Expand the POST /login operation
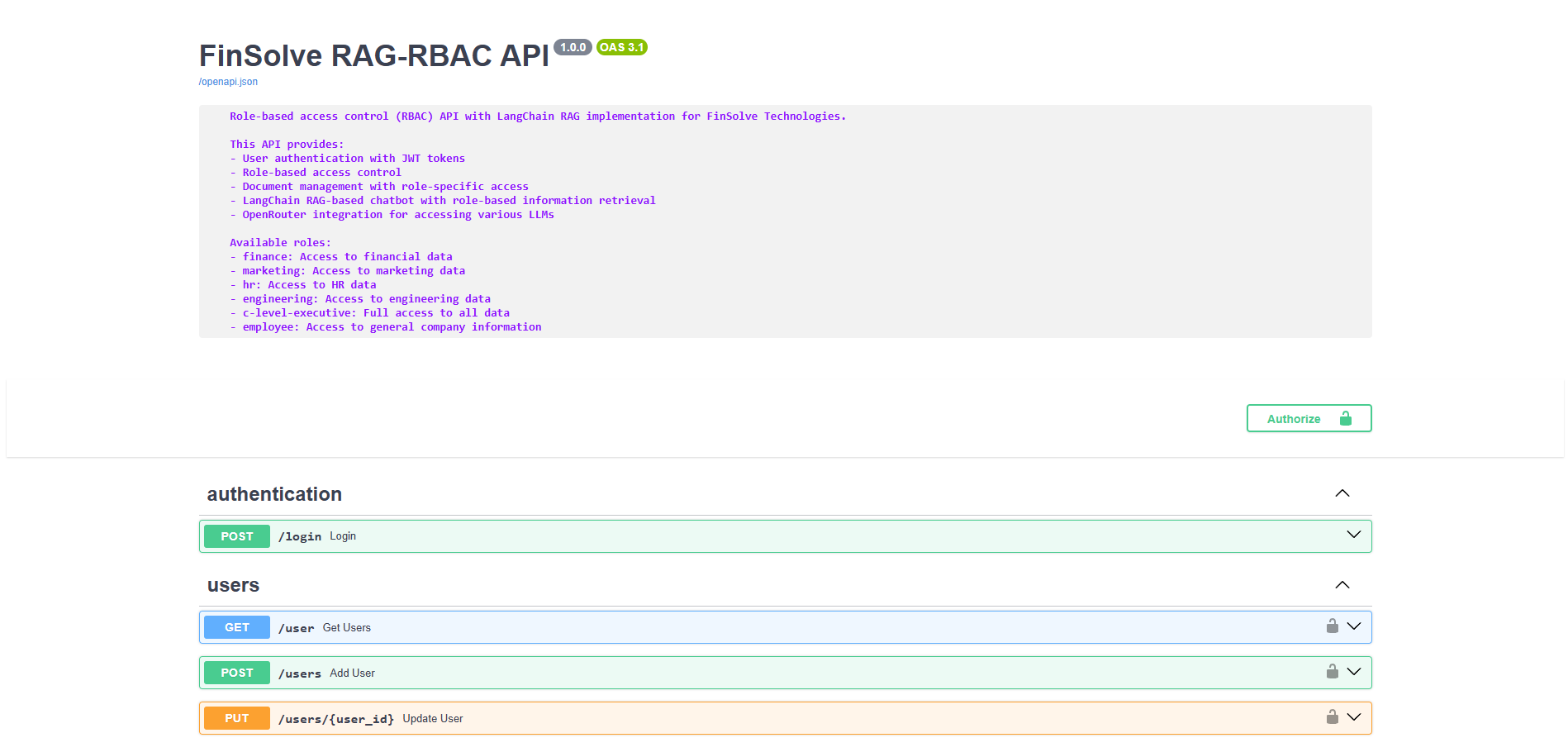The image size is (1568, 752). 1353,535
